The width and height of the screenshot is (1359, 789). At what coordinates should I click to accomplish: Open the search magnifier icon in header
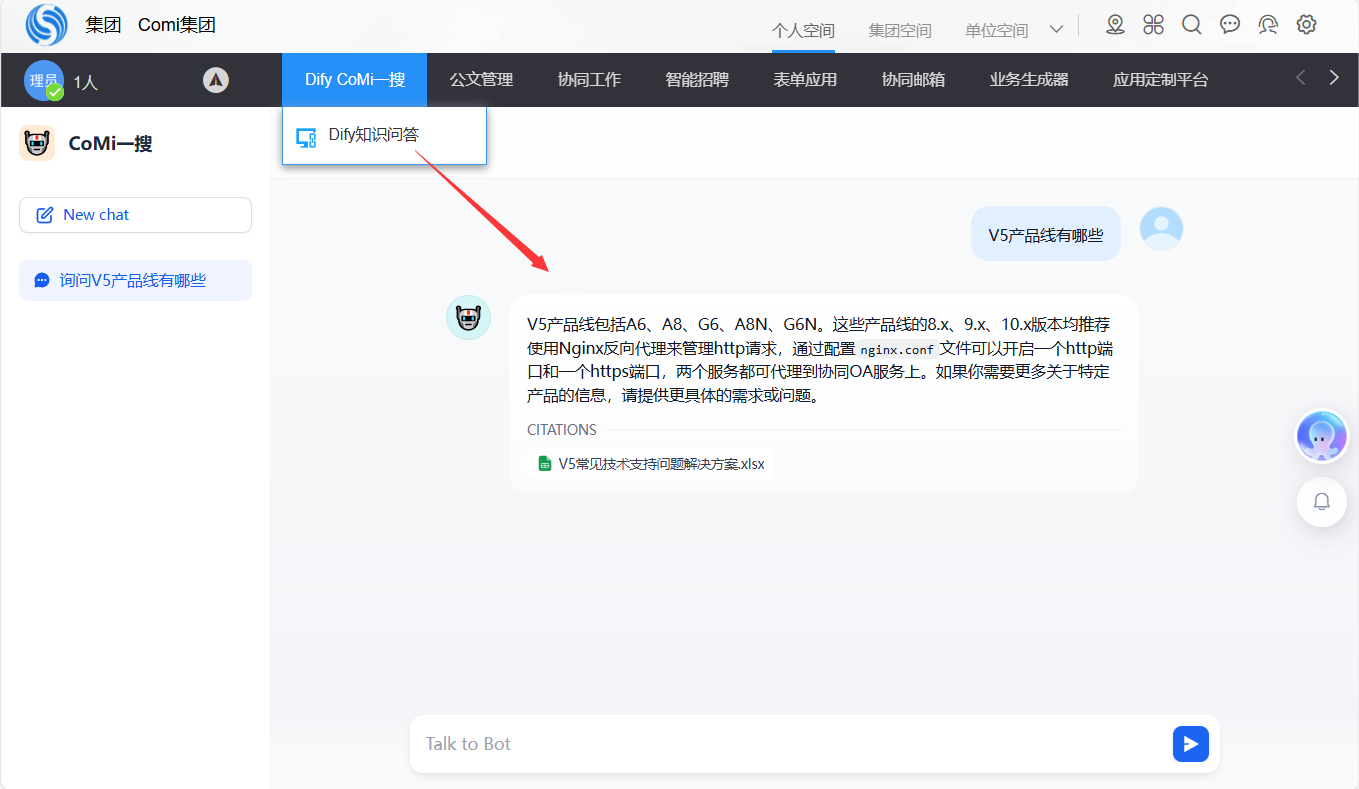click(1191, 25)
